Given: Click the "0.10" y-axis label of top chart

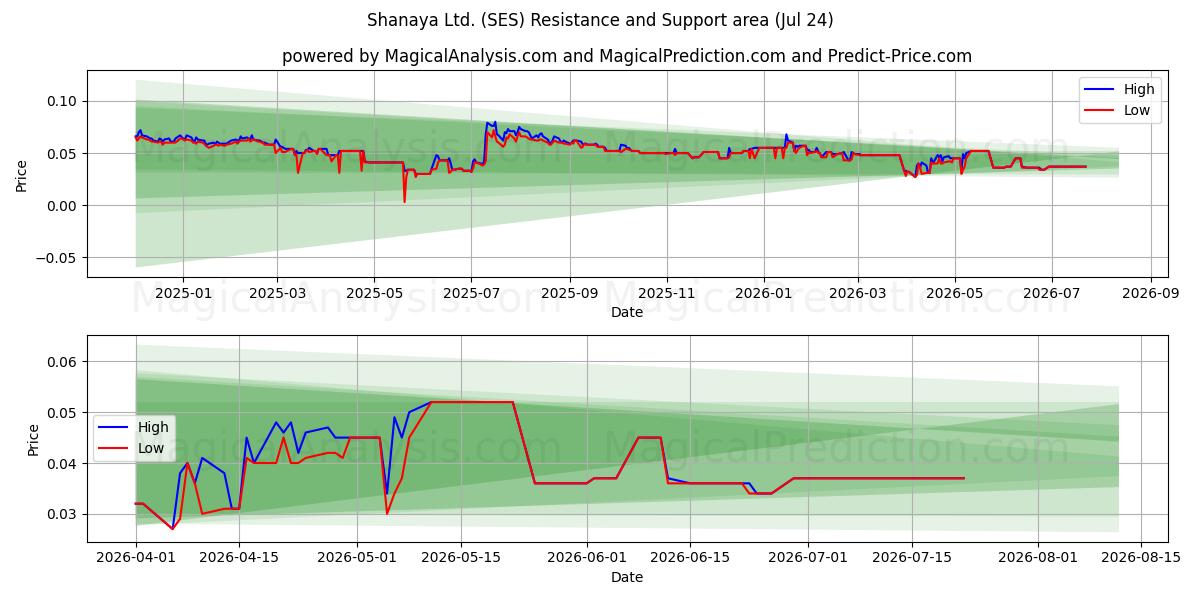Looking at the screenshot, I should (x=63, y=101).
